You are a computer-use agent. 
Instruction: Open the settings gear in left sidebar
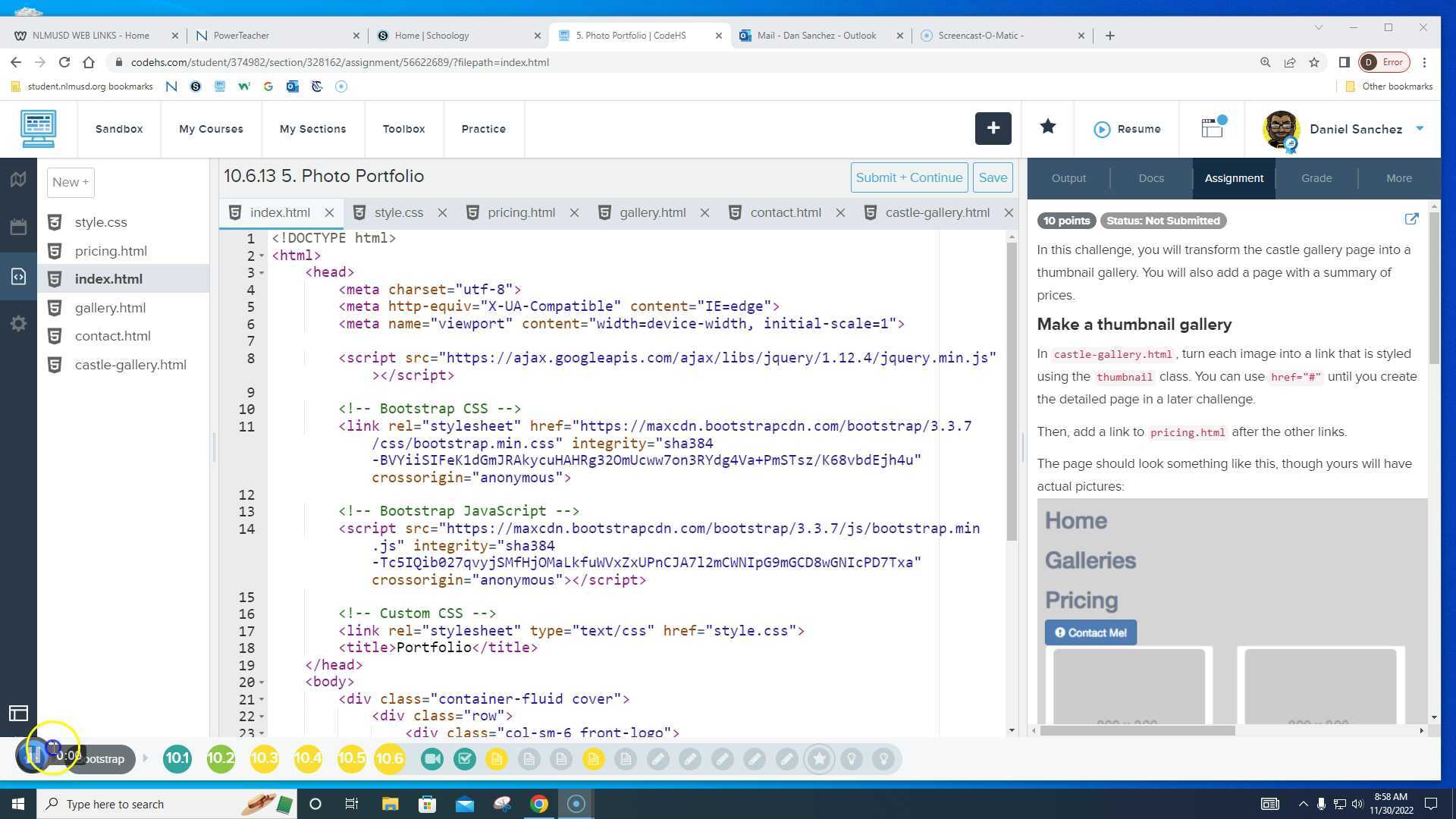pos(18,325)
